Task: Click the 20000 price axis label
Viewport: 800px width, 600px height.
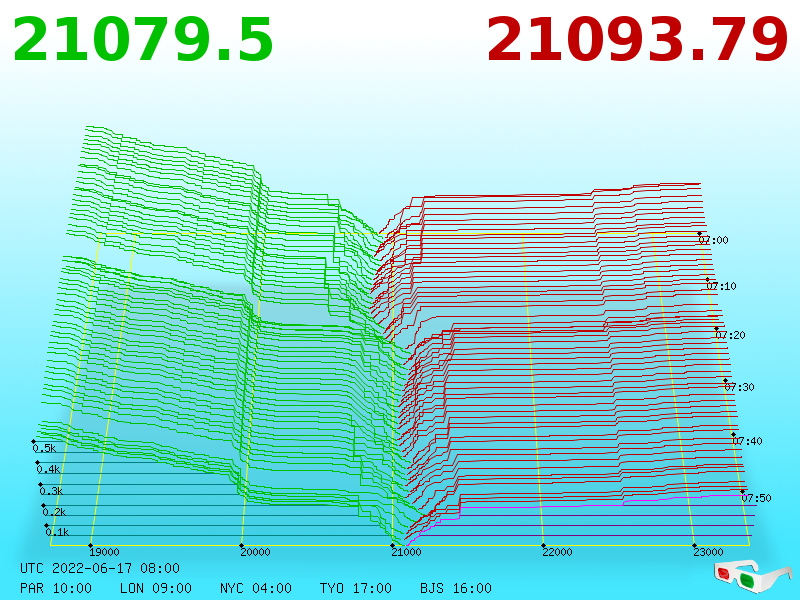Action: pyautogui.click(x=255, y=552)
